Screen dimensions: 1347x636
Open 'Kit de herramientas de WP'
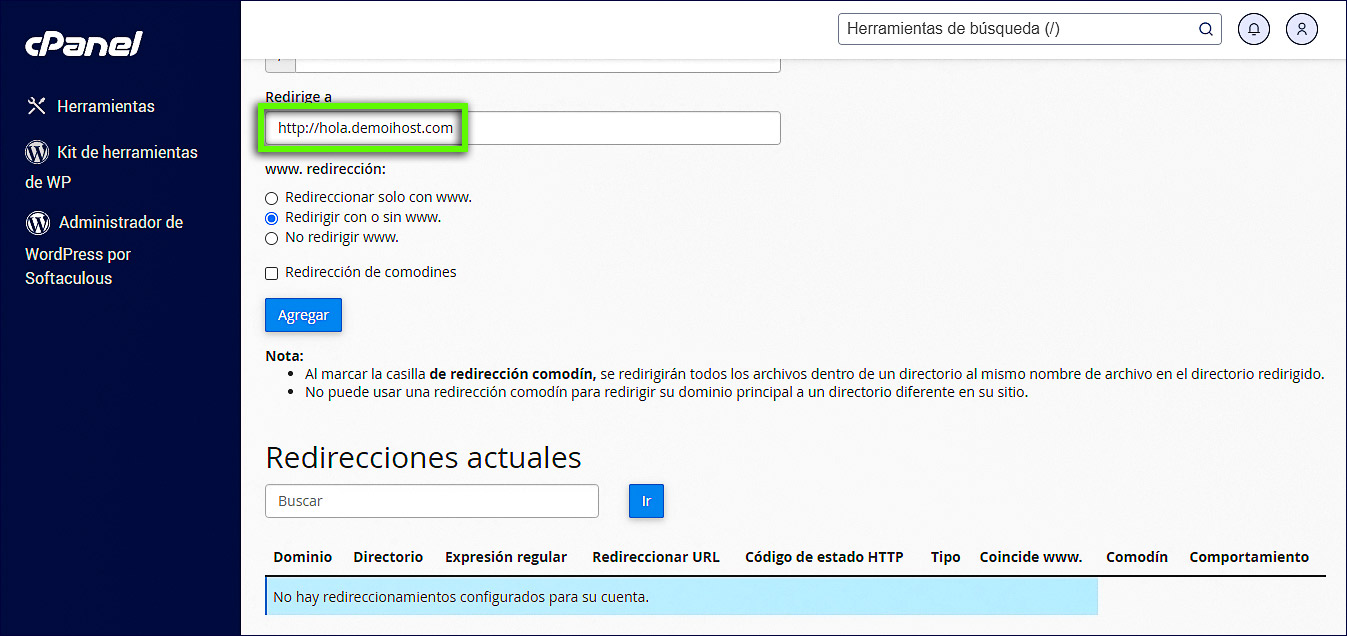click(110, 167)
